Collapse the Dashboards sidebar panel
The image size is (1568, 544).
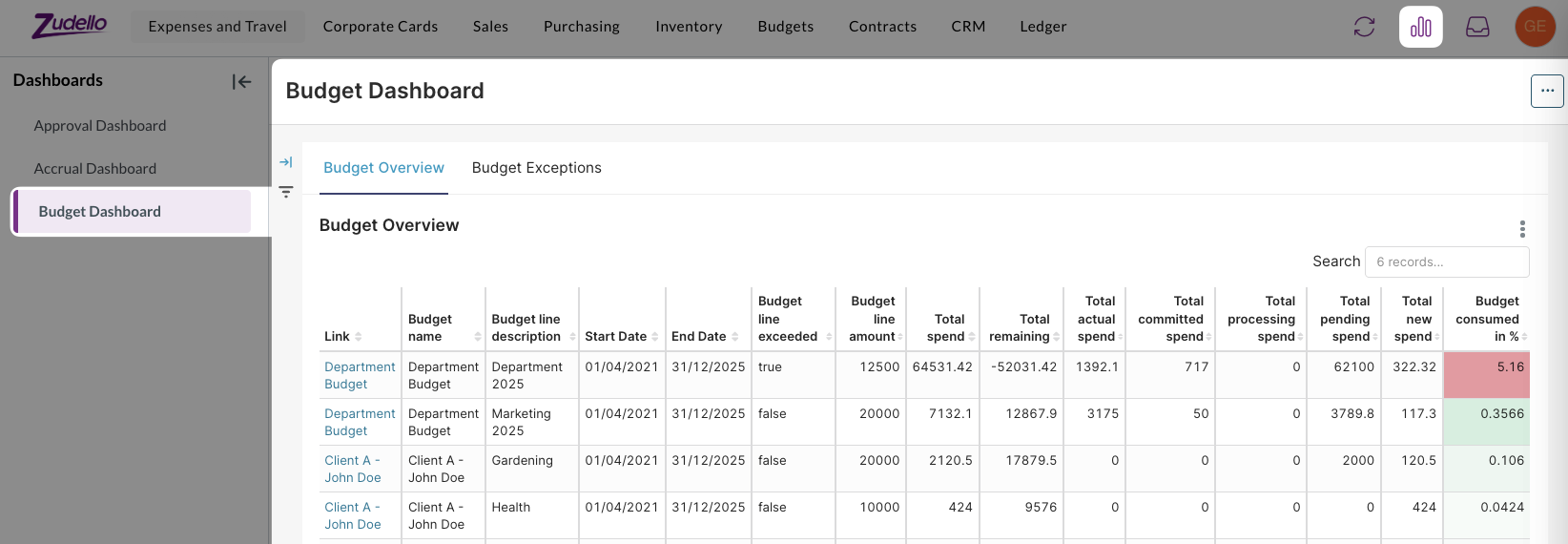tap(241, 82)
